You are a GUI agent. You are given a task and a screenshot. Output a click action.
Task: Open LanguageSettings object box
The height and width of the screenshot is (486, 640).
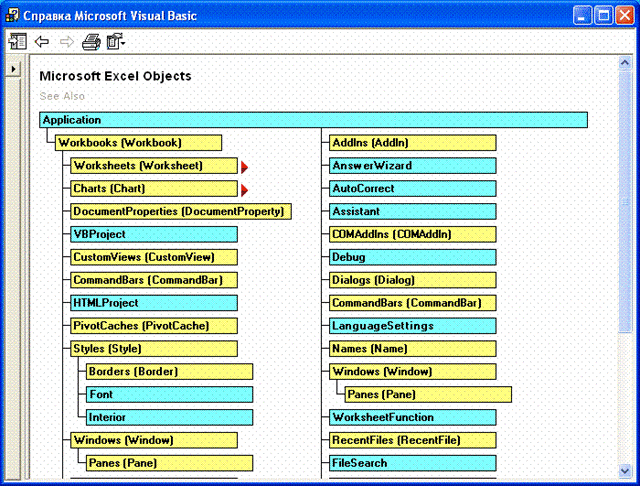[x=413, y=326]
